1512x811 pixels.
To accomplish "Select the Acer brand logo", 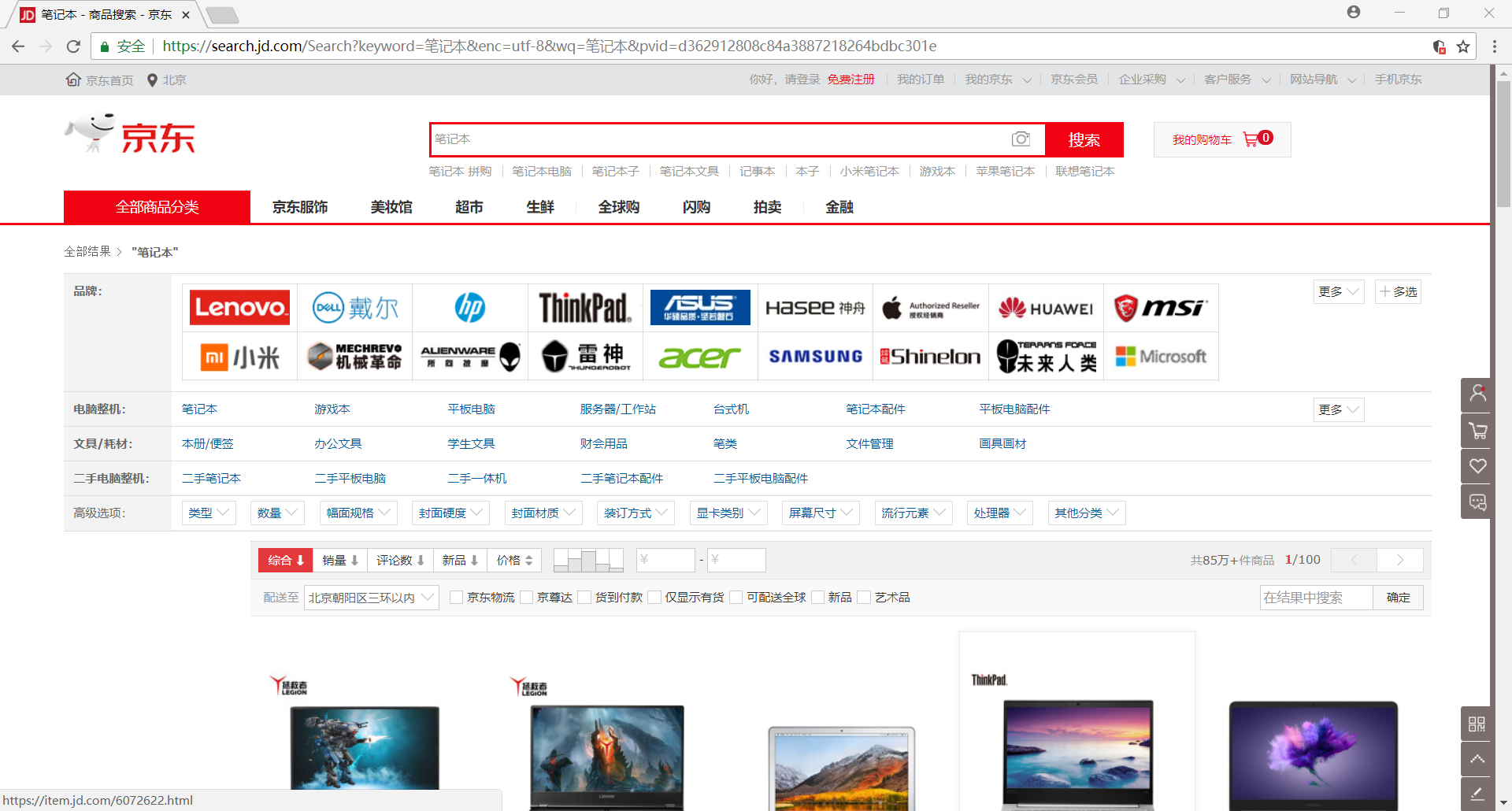I will pyautogui.click(x=700, y=357).
